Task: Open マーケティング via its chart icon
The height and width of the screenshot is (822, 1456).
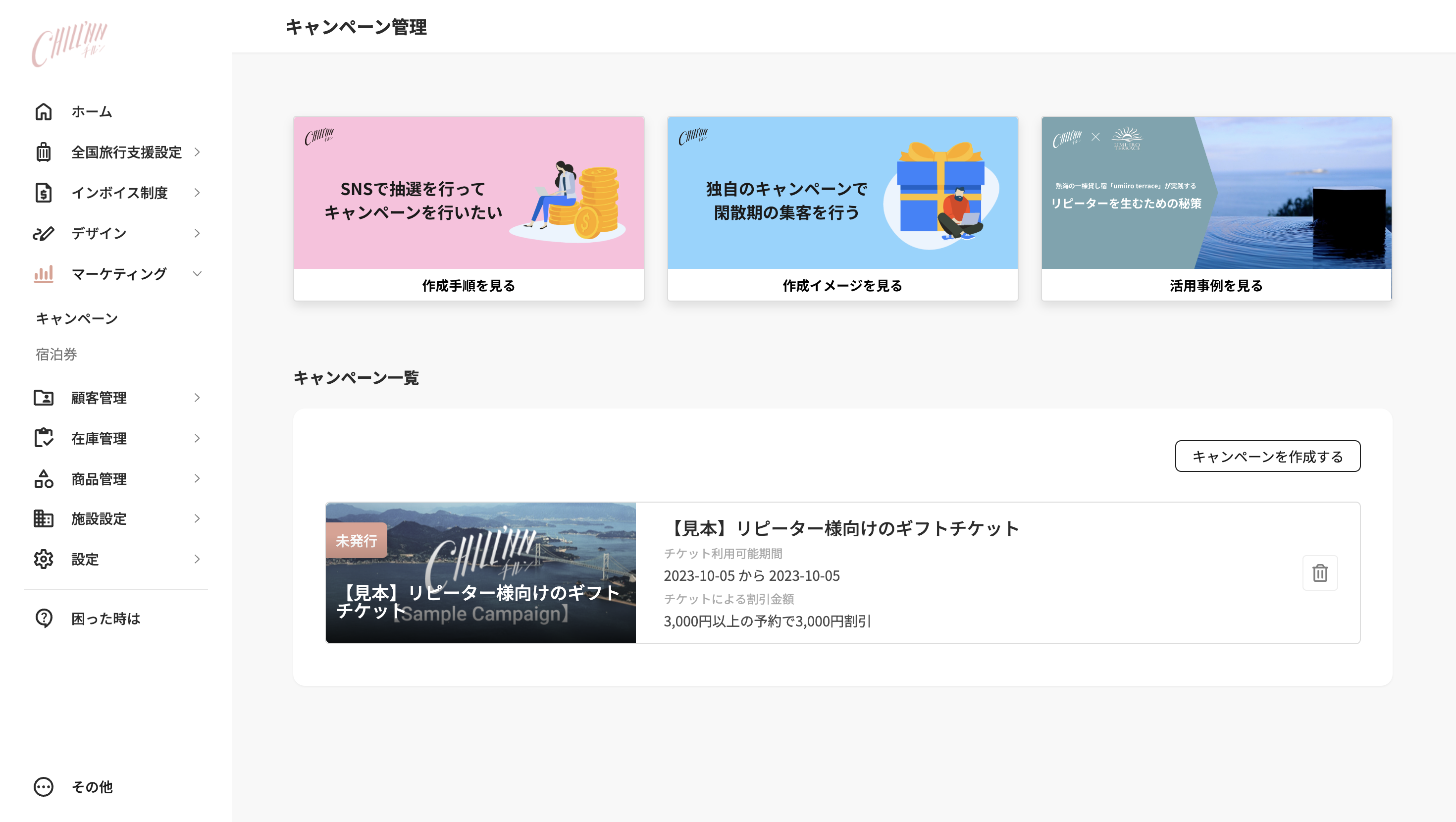Action: [44, 274]
